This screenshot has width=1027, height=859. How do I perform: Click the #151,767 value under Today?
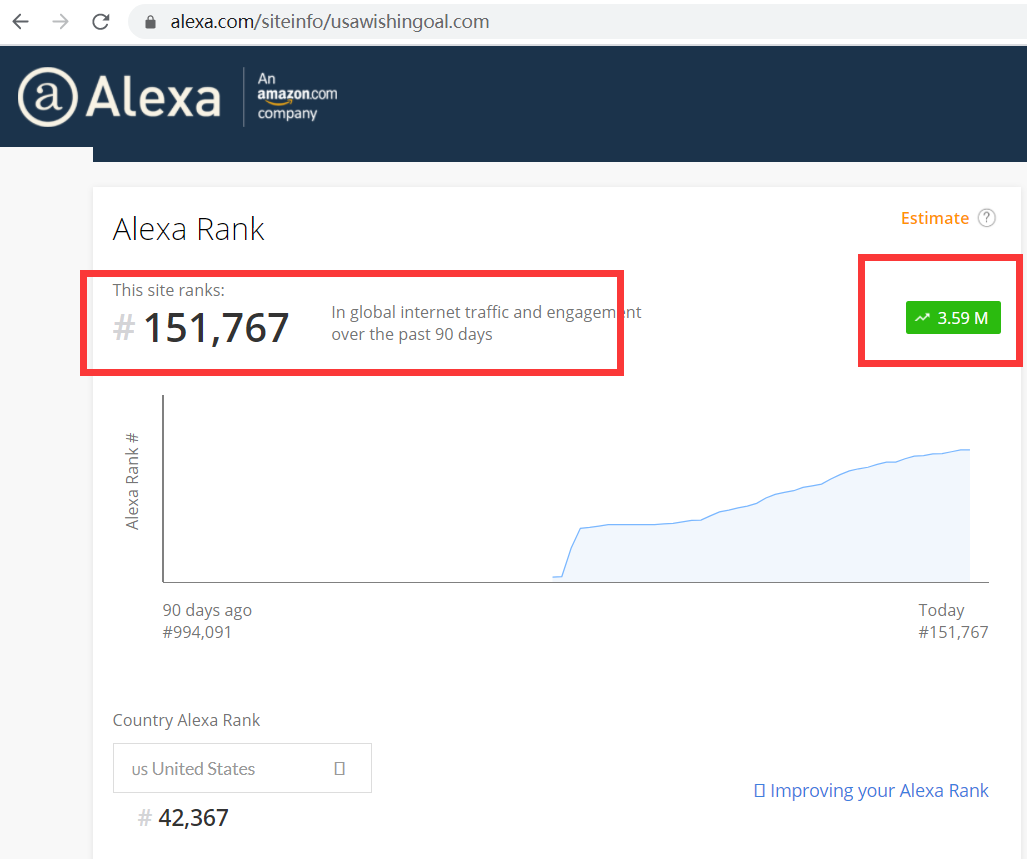coord(953,632)
